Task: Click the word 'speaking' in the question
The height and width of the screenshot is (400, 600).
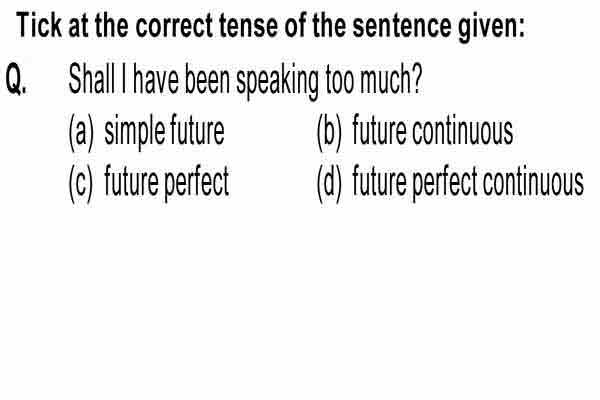Action: point(277,82)
